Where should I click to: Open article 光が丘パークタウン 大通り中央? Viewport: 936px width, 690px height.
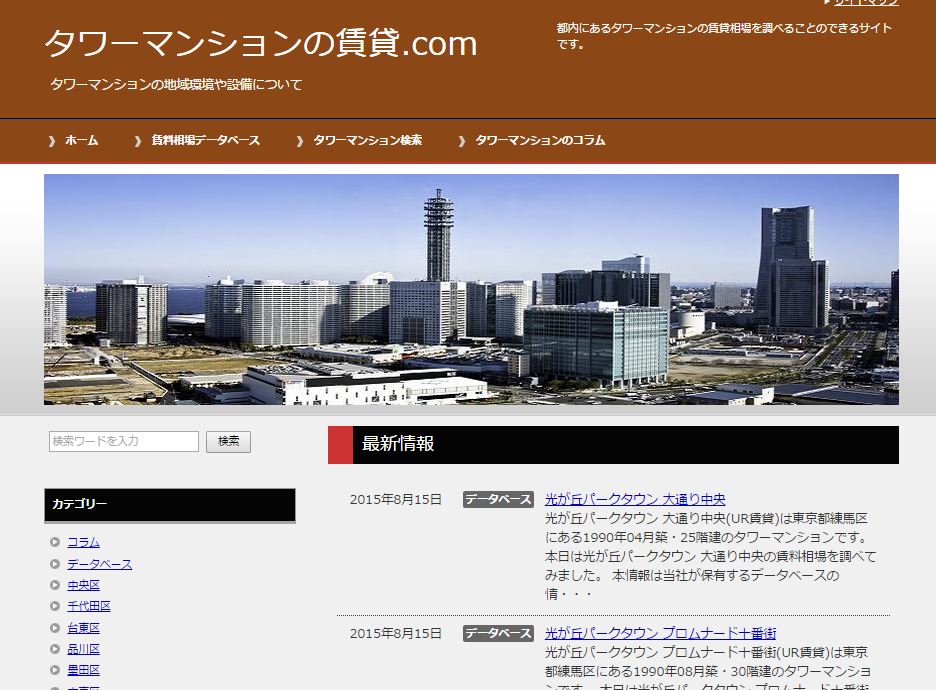(x=635, y=499)
